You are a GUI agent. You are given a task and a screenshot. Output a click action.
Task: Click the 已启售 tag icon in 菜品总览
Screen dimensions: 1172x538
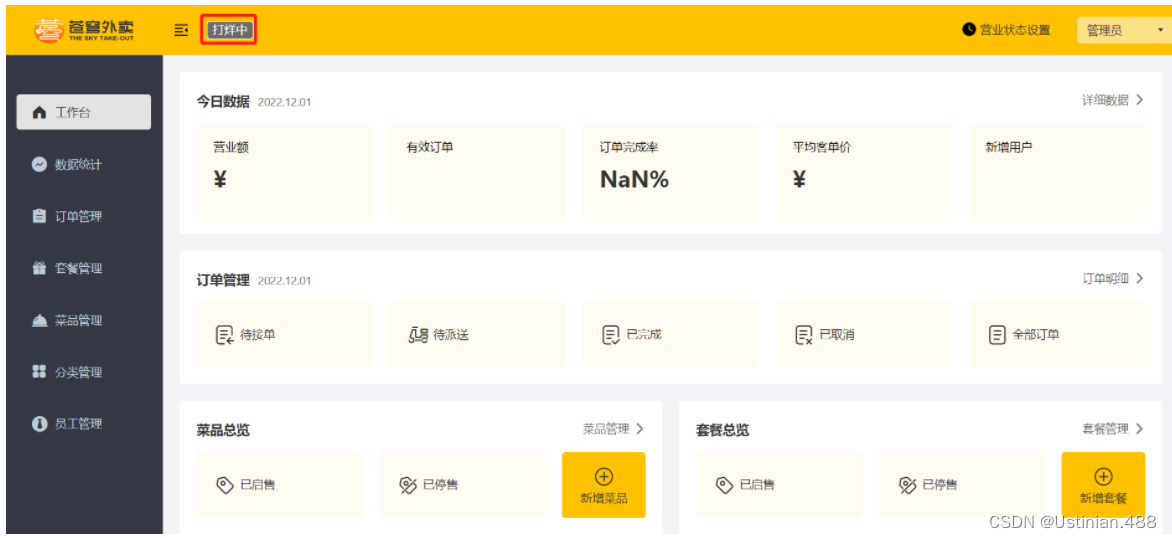click(x=224, y=485)
